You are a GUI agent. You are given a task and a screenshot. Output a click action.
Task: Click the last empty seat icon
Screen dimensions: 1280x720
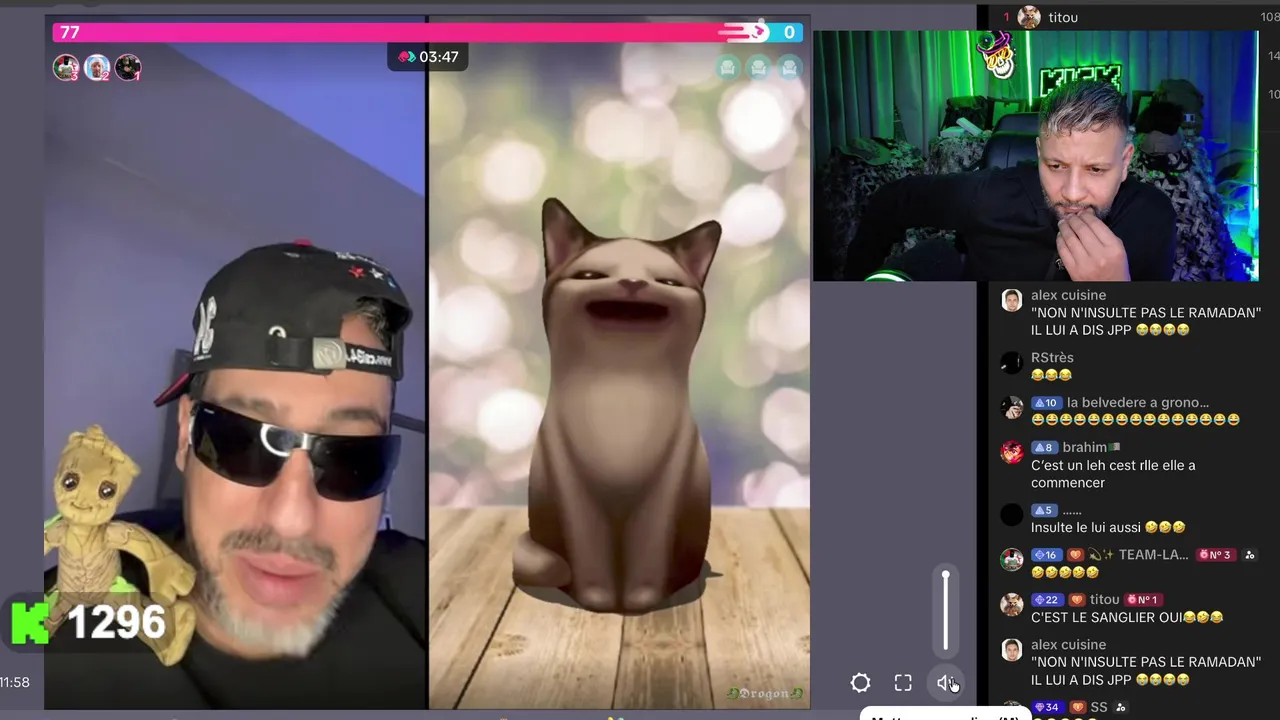point(789,68)
